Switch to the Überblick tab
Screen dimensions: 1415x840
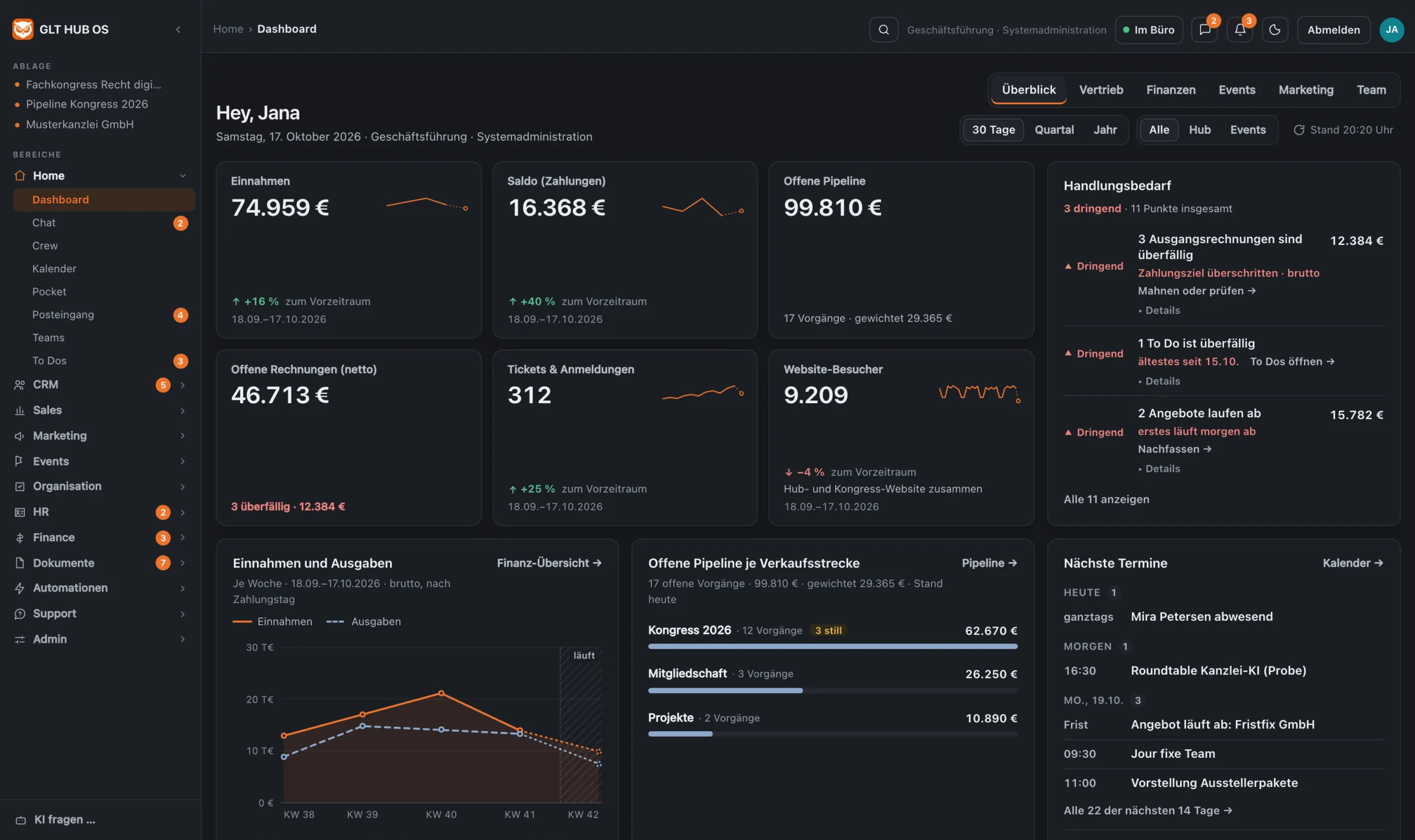pyautogui.click(x=1028, y=89)
